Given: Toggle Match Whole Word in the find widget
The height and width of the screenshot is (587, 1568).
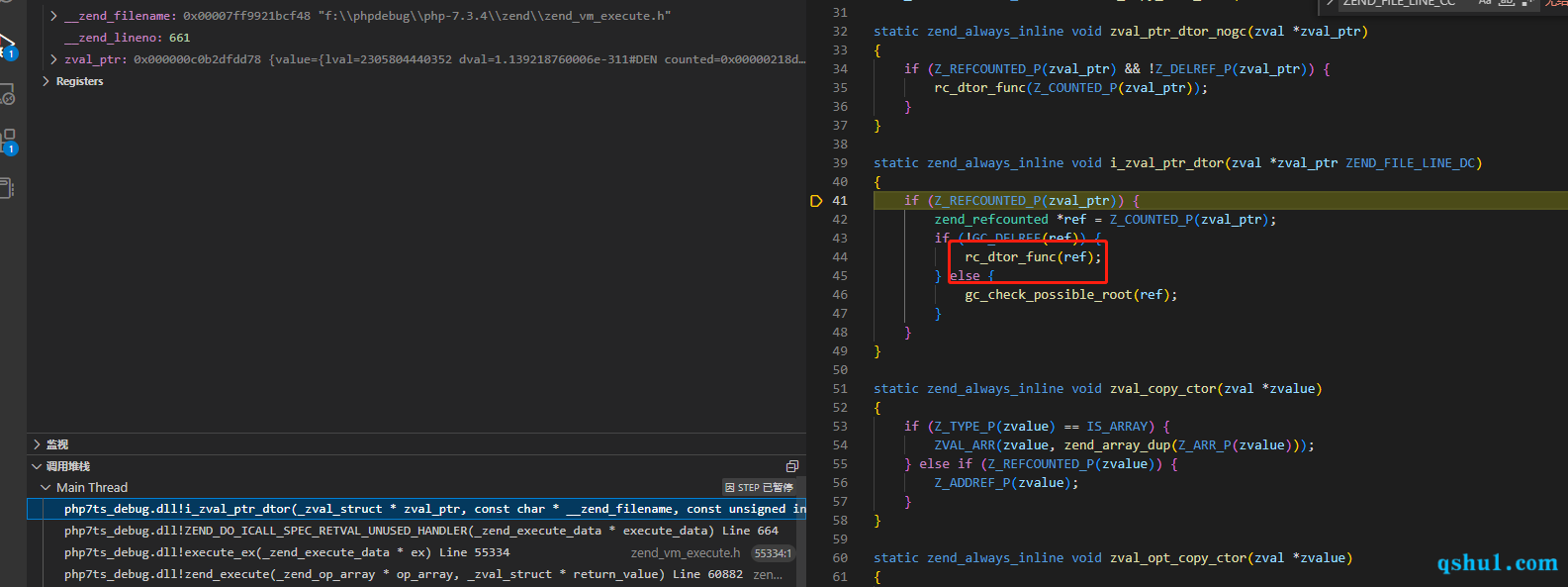Looking at the screenshot, I should (x=1507, y=3).
